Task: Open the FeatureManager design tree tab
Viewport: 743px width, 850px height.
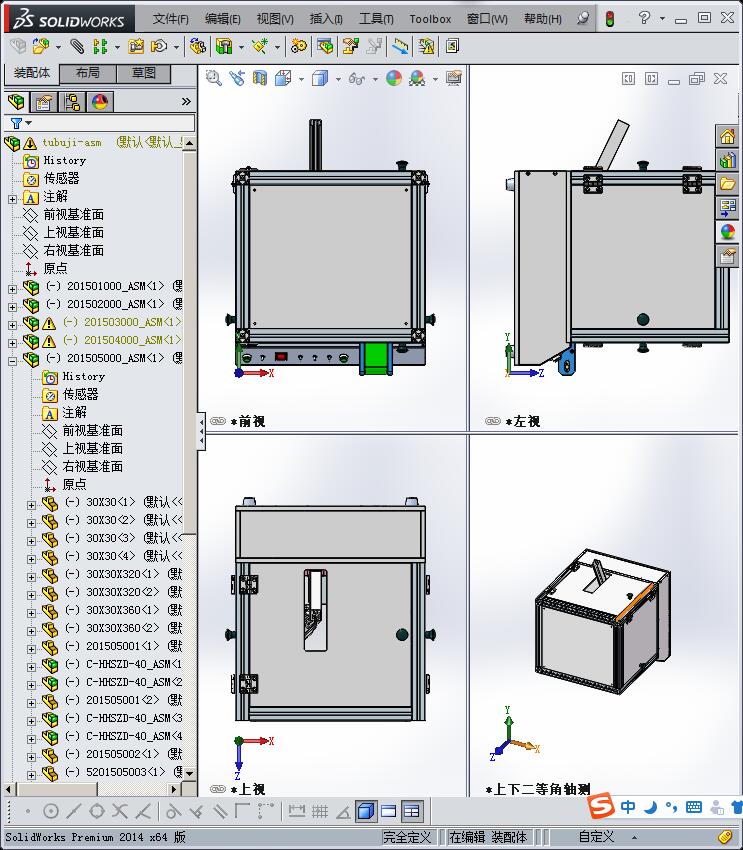Action: pyautogui.click(x=17, y=102)
